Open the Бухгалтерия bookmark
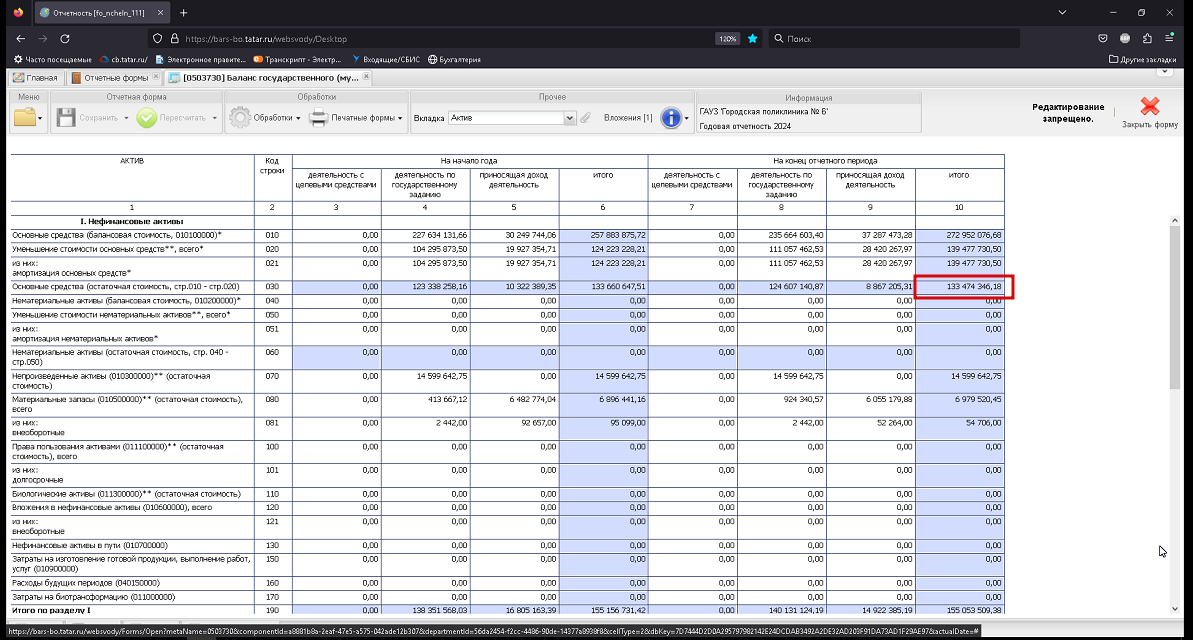This screenshot has width=1193, height=640. click(454, 59)
